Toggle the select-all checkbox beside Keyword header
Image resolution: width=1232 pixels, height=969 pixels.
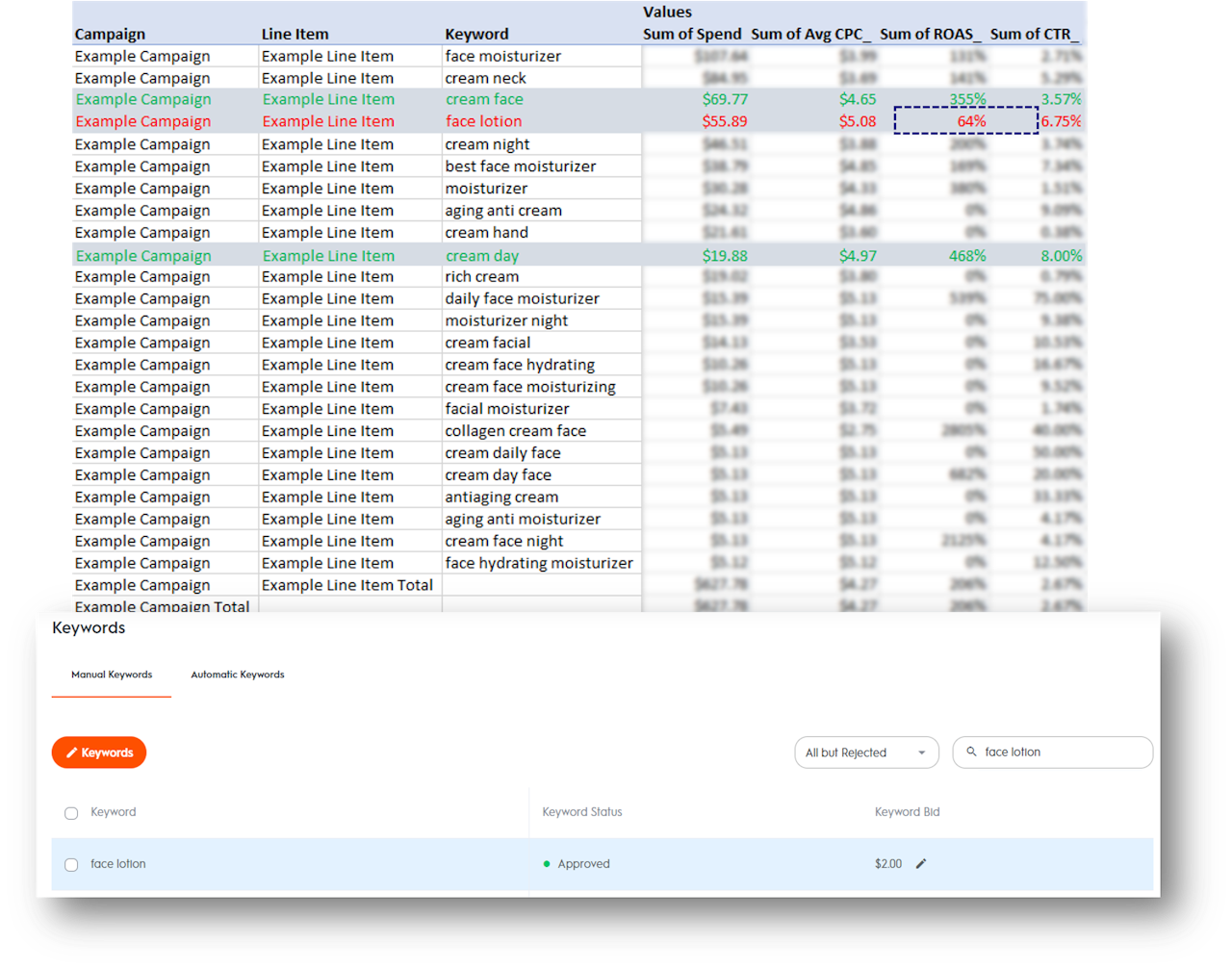pyautogui.click(x=71, y=813)
